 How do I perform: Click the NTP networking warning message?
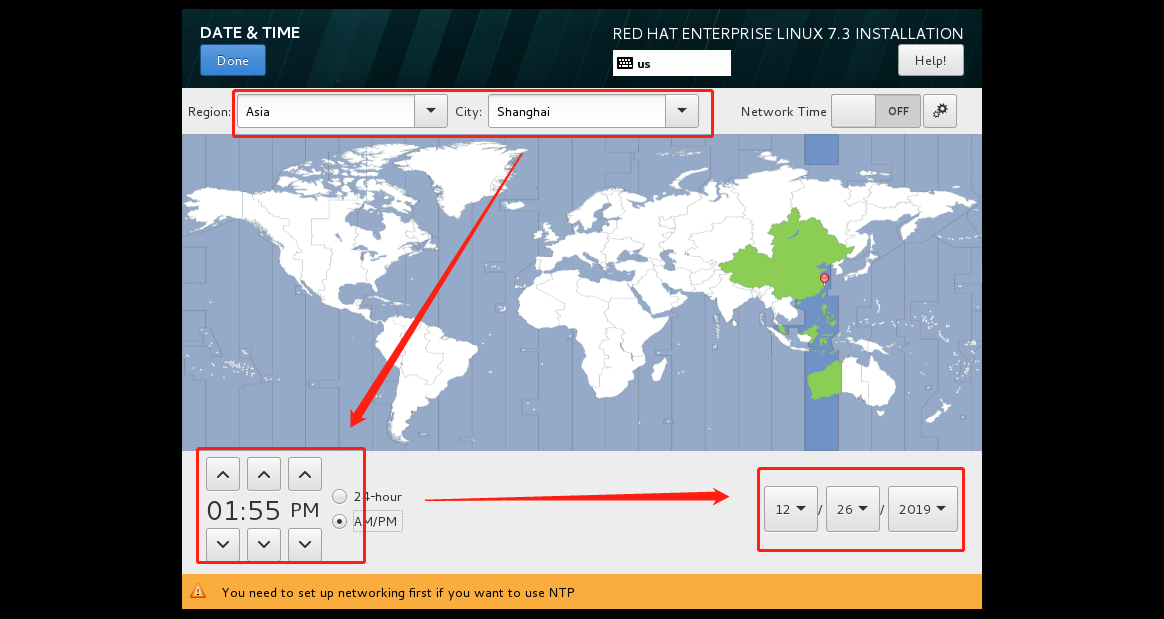(398, 592)
